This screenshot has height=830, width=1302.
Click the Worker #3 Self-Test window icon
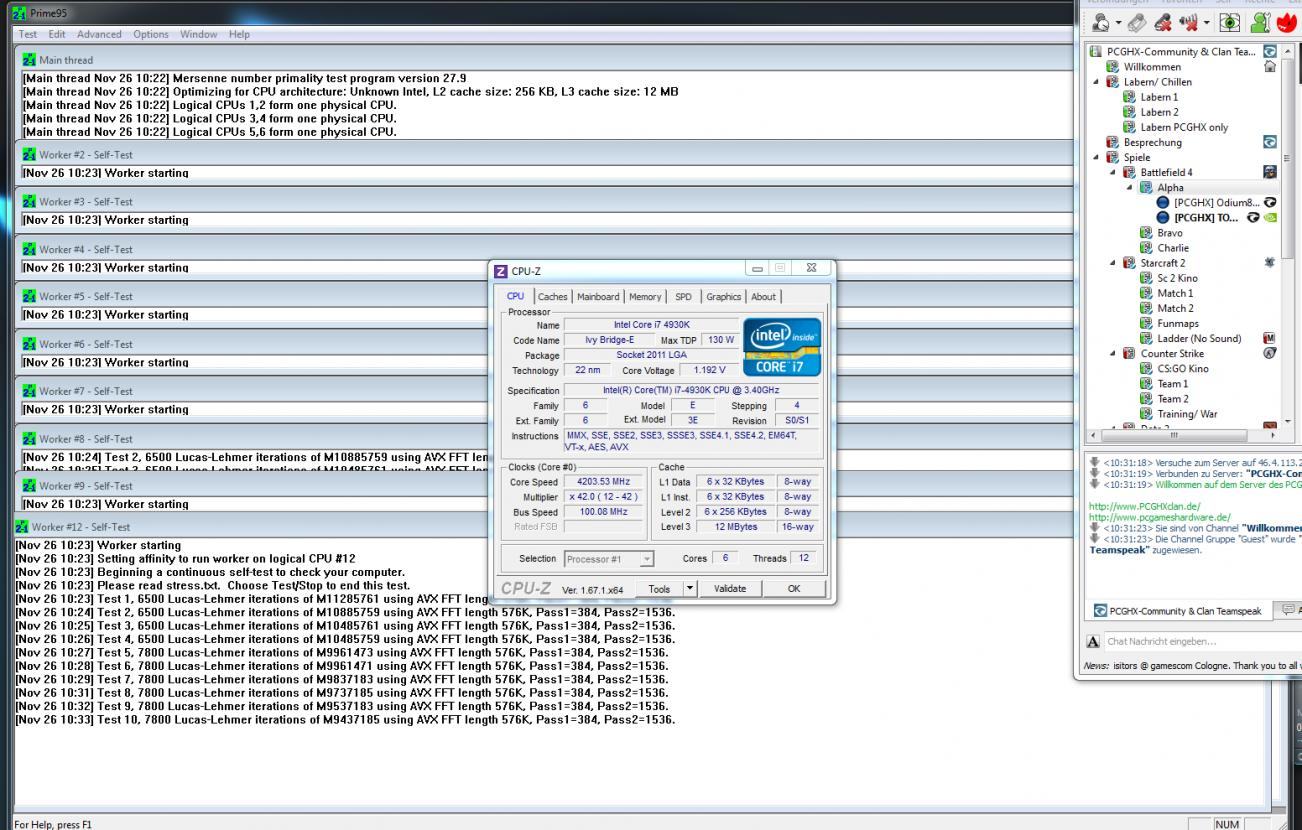[x=29, y=202]
